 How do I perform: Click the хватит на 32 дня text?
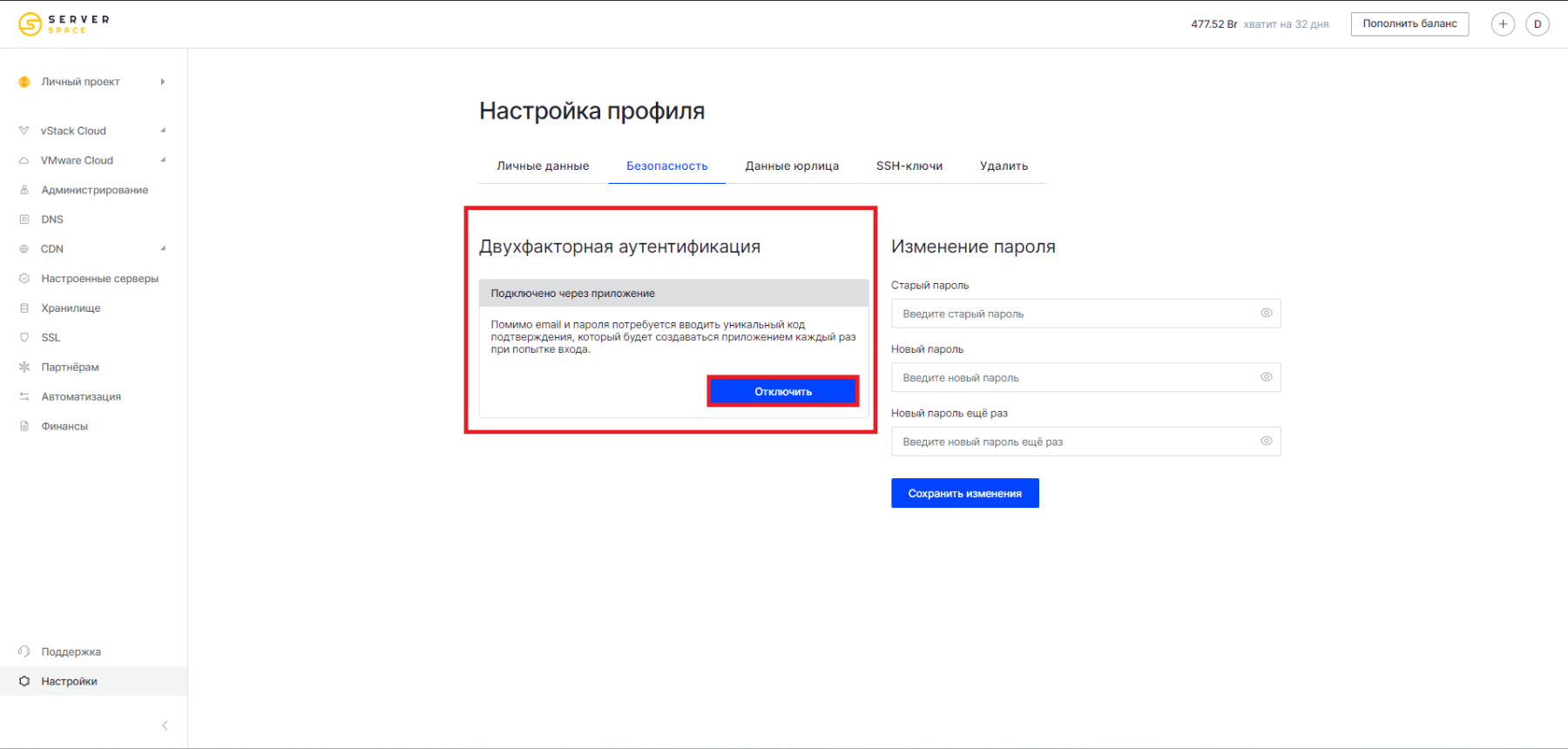pos(1286,24)
